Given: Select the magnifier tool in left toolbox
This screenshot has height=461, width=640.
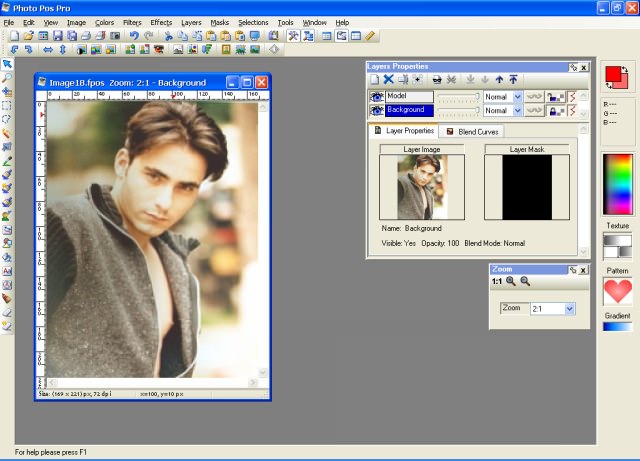Looking at the screenshot, I should click(7, 77).
